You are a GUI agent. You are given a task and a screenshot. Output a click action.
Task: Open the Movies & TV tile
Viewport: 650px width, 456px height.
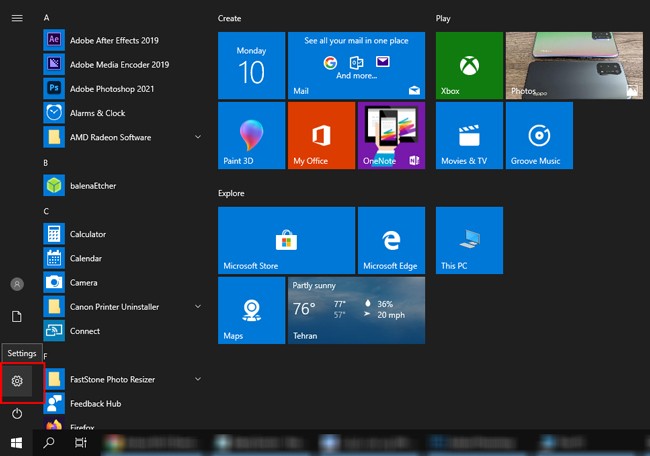pyautogui.click(x=469, y=136)
